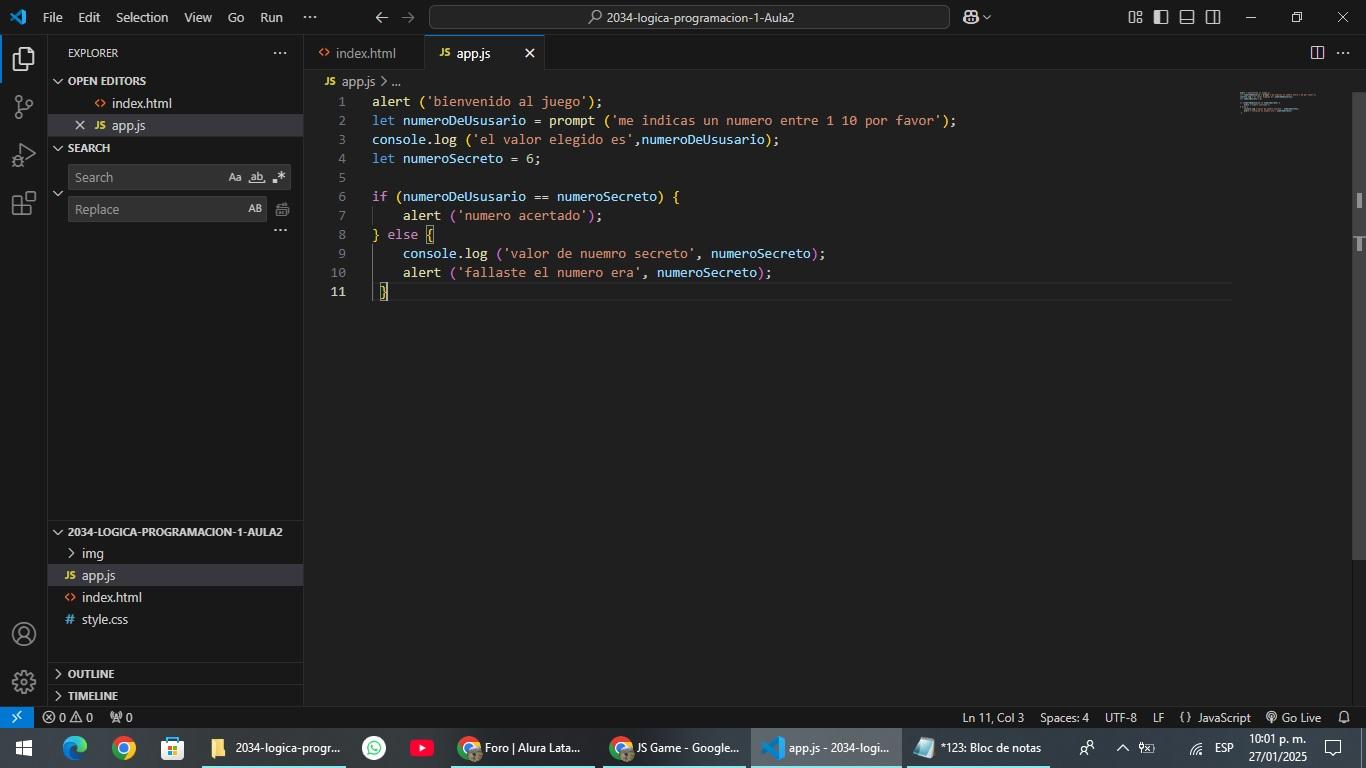Start Go Live server
Screen dimensions: 1366x768
pos(1293,717)
